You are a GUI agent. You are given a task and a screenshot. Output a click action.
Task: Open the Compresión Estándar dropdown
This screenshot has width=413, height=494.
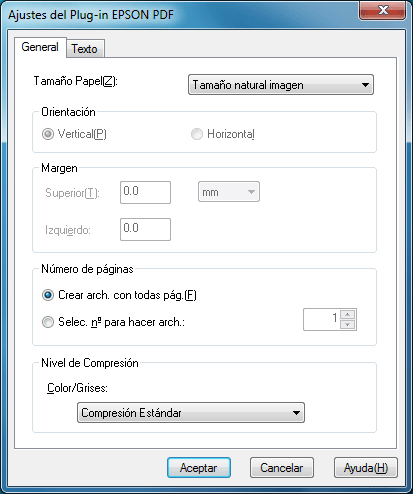point(191,413)
